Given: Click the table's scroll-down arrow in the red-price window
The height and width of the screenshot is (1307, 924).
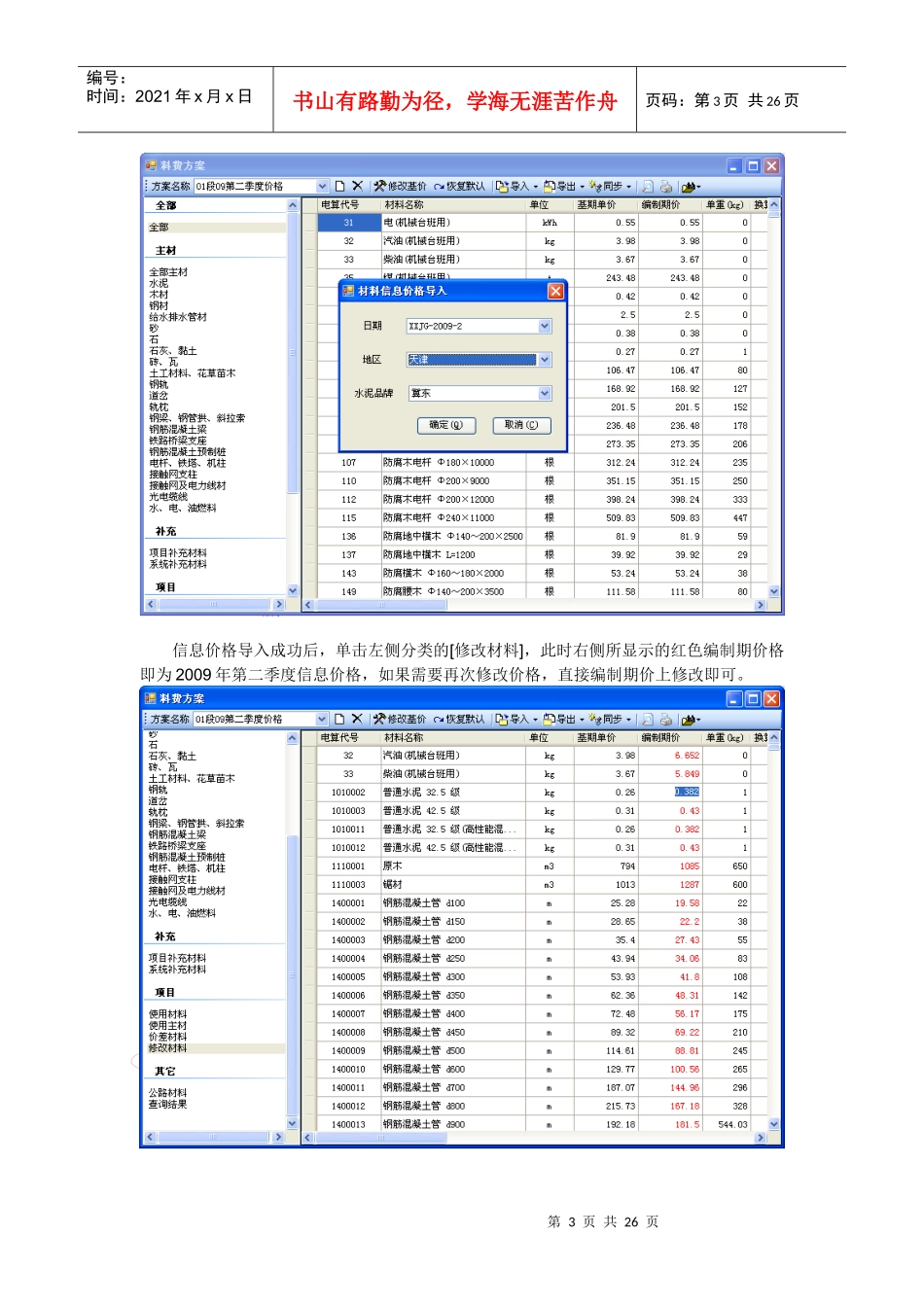Looking at the screenshot, I should tap(774, 1124).
